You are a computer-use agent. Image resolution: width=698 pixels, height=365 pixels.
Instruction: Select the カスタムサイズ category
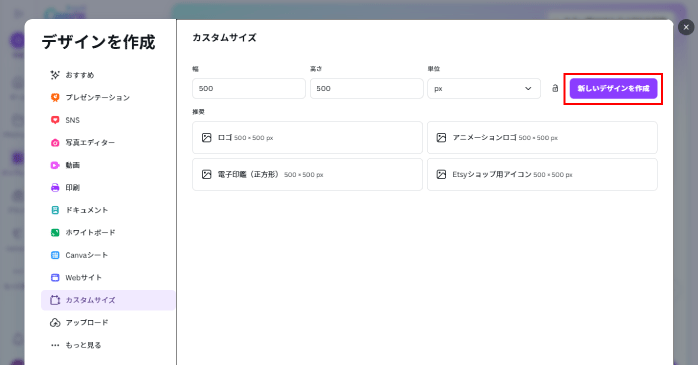pos(108,300)
